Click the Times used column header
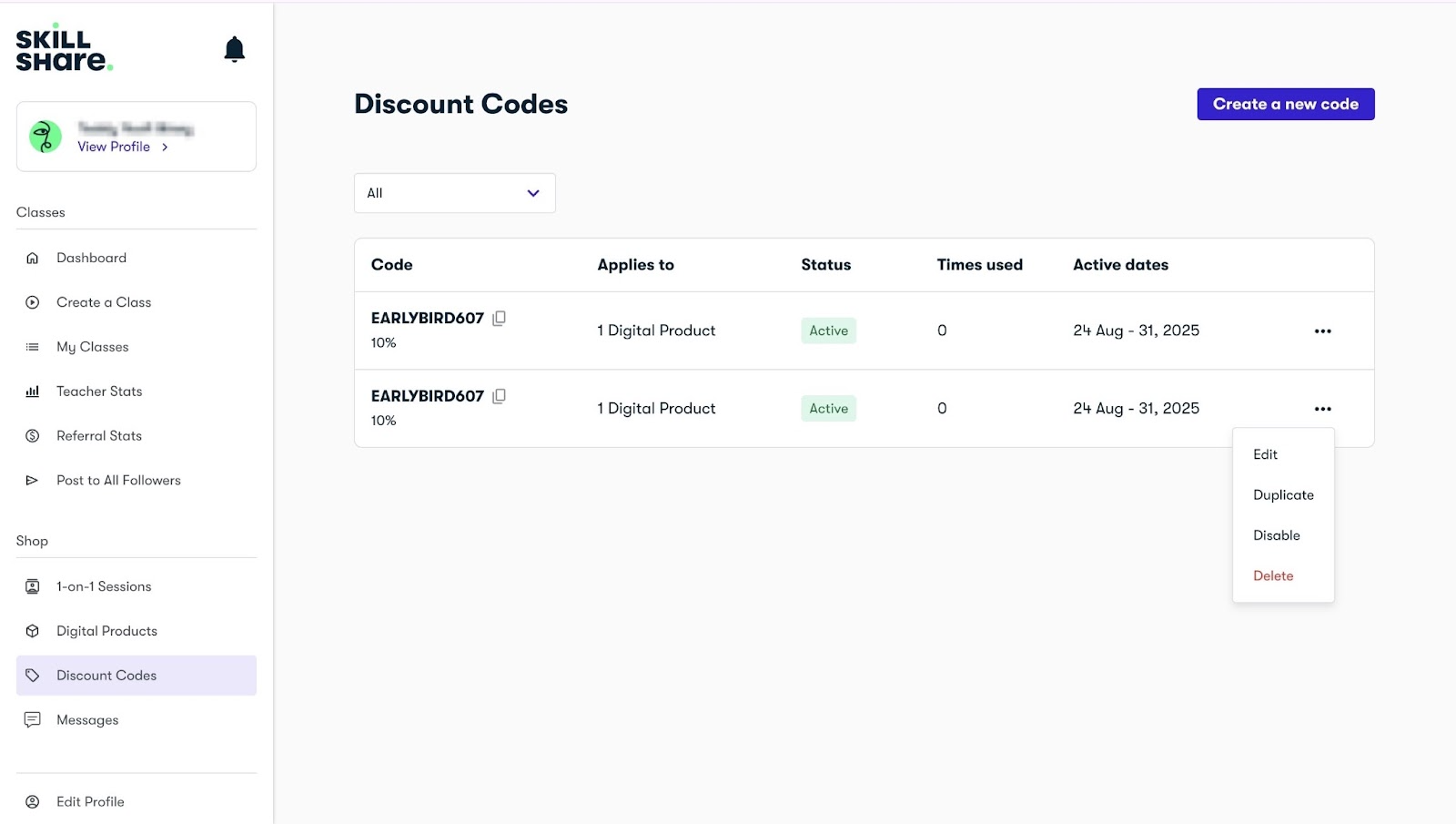Image resolution: width=1456 pixels, height=824 pixels. (980, 265)
